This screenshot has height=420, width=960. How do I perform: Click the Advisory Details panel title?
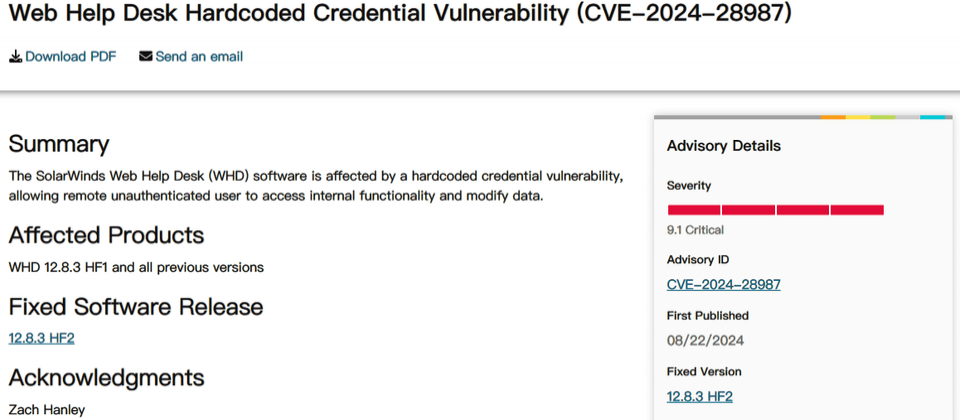coord(724,146)
